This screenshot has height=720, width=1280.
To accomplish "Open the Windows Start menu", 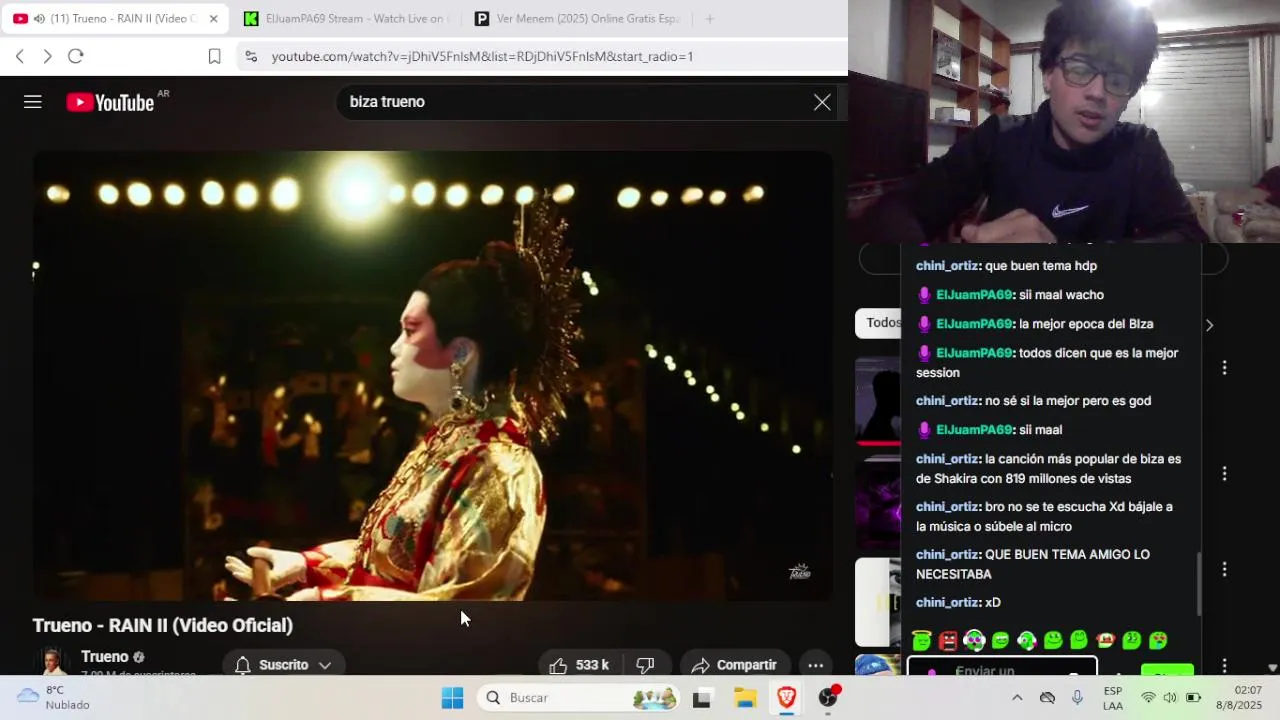I will [x=452, y=698].
